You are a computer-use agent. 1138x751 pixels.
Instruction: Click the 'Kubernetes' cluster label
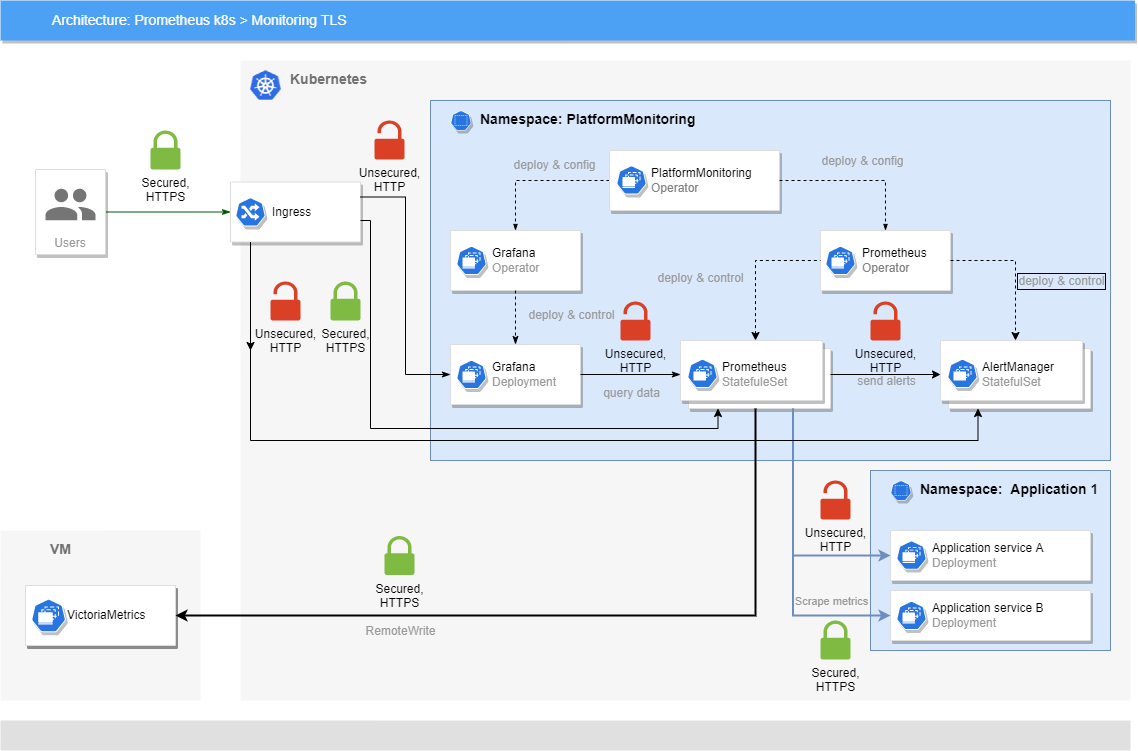click(x=328, y=79)
